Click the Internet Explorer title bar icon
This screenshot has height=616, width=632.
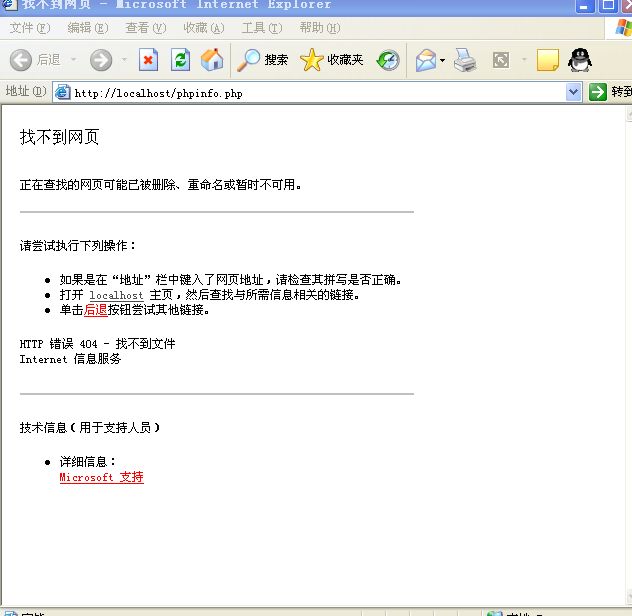9,5
